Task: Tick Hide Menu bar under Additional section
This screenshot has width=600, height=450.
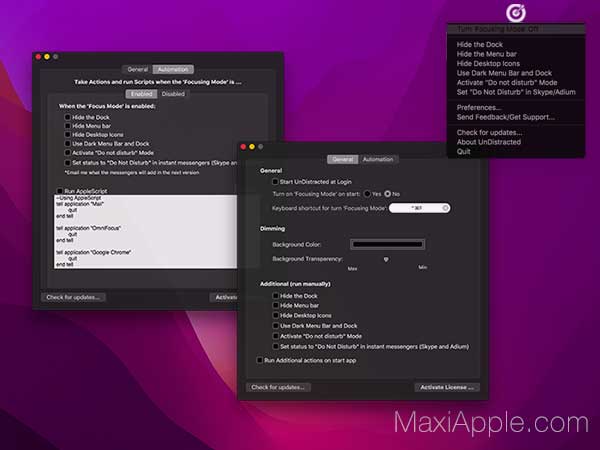Action: click(x=276, y=305)
